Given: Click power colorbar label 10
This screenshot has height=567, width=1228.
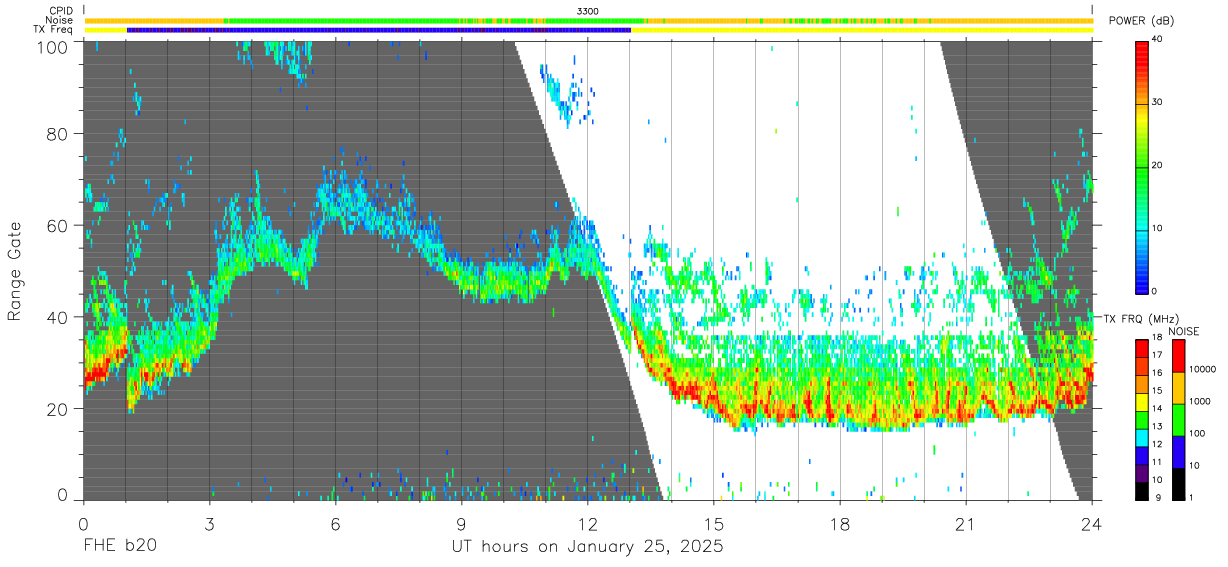Looking at the screenshot, I should [x=1157, y=228].
